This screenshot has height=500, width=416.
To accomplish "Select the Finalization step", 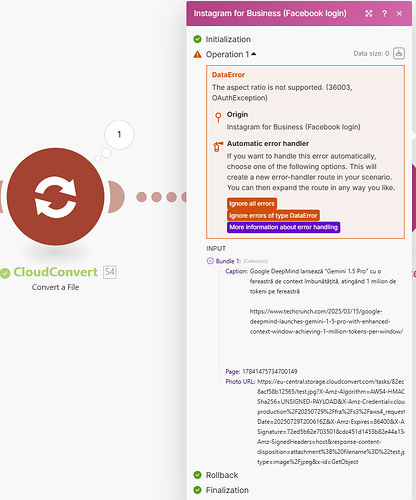I will click(227, 490).
